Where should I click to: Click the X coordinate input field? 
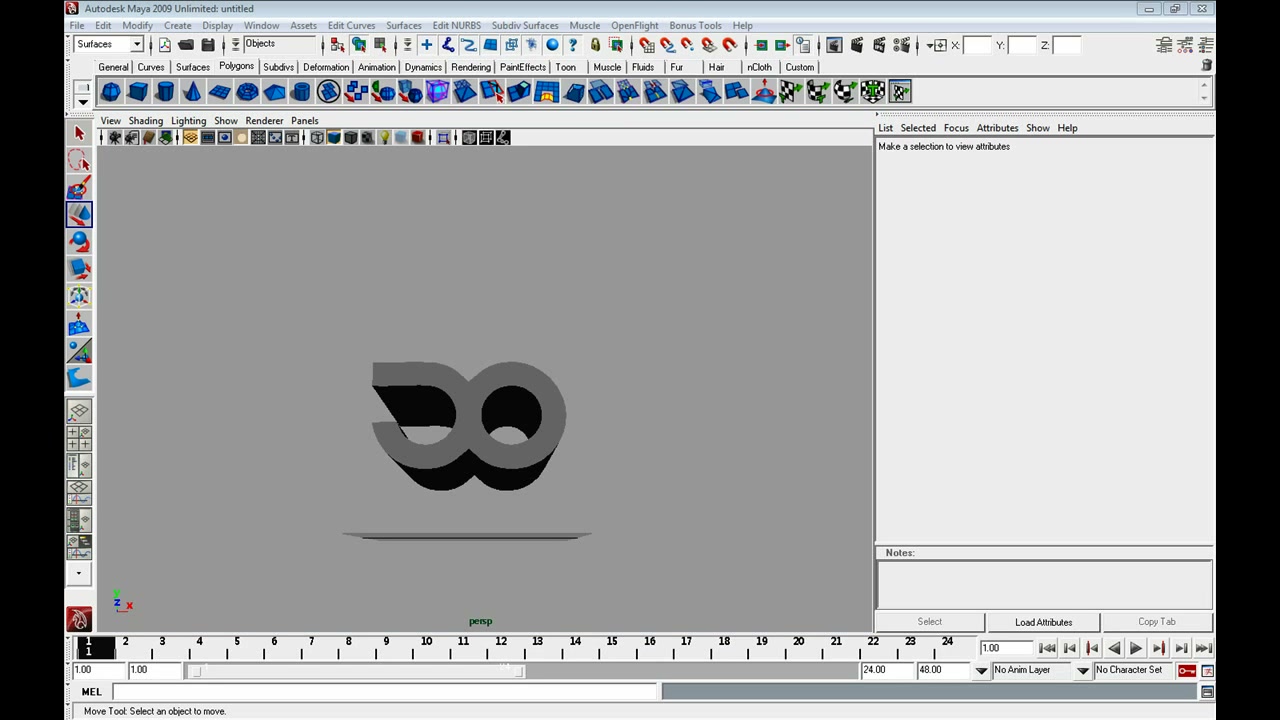click(x=977, y=45)
